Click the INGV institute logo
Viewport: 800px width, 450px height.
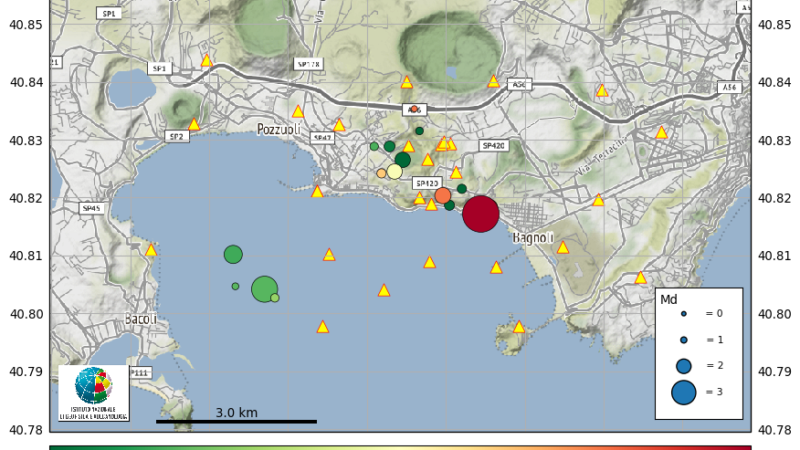coord(93,393)
